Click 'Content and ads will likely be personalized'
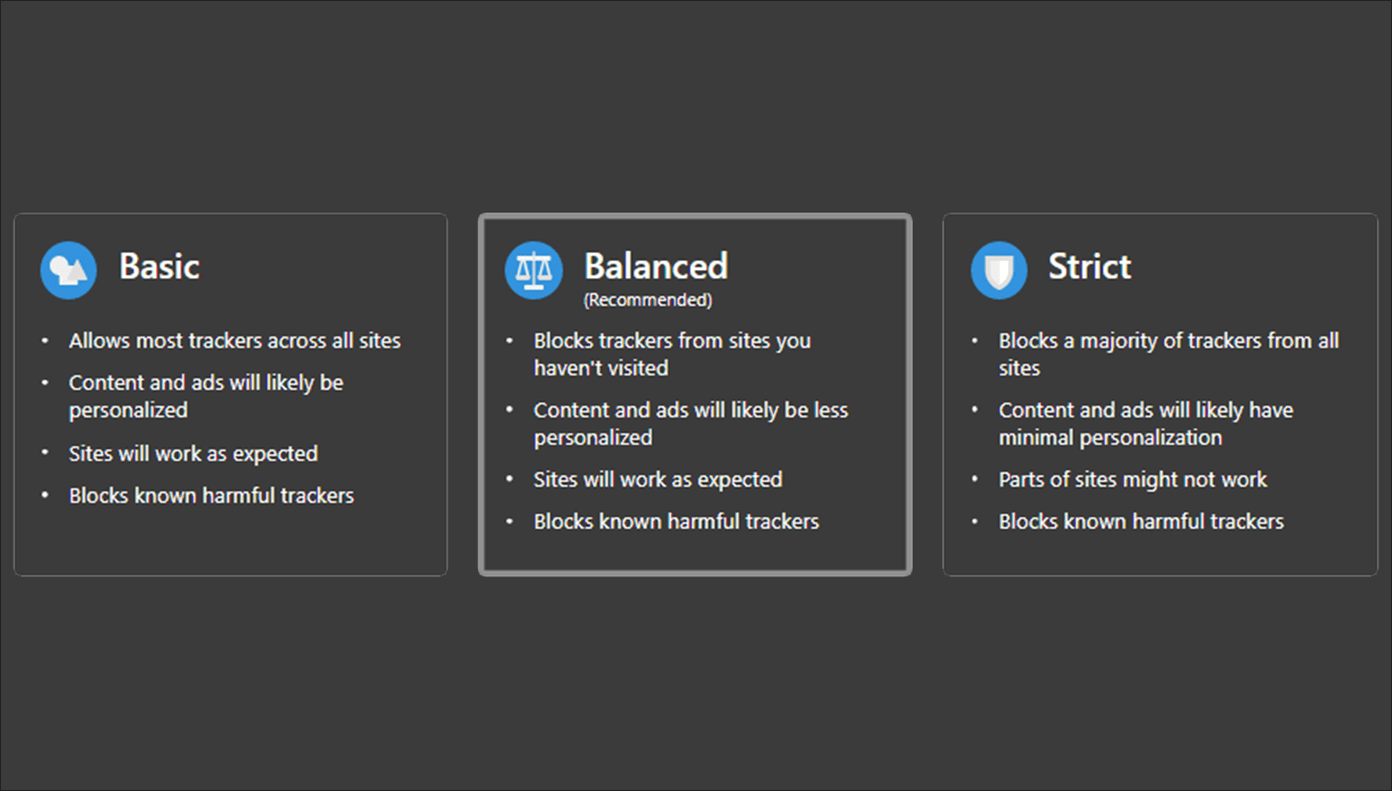Viewport: 1392px width, 791px height. pyautogui.click(x=206, y=396)
